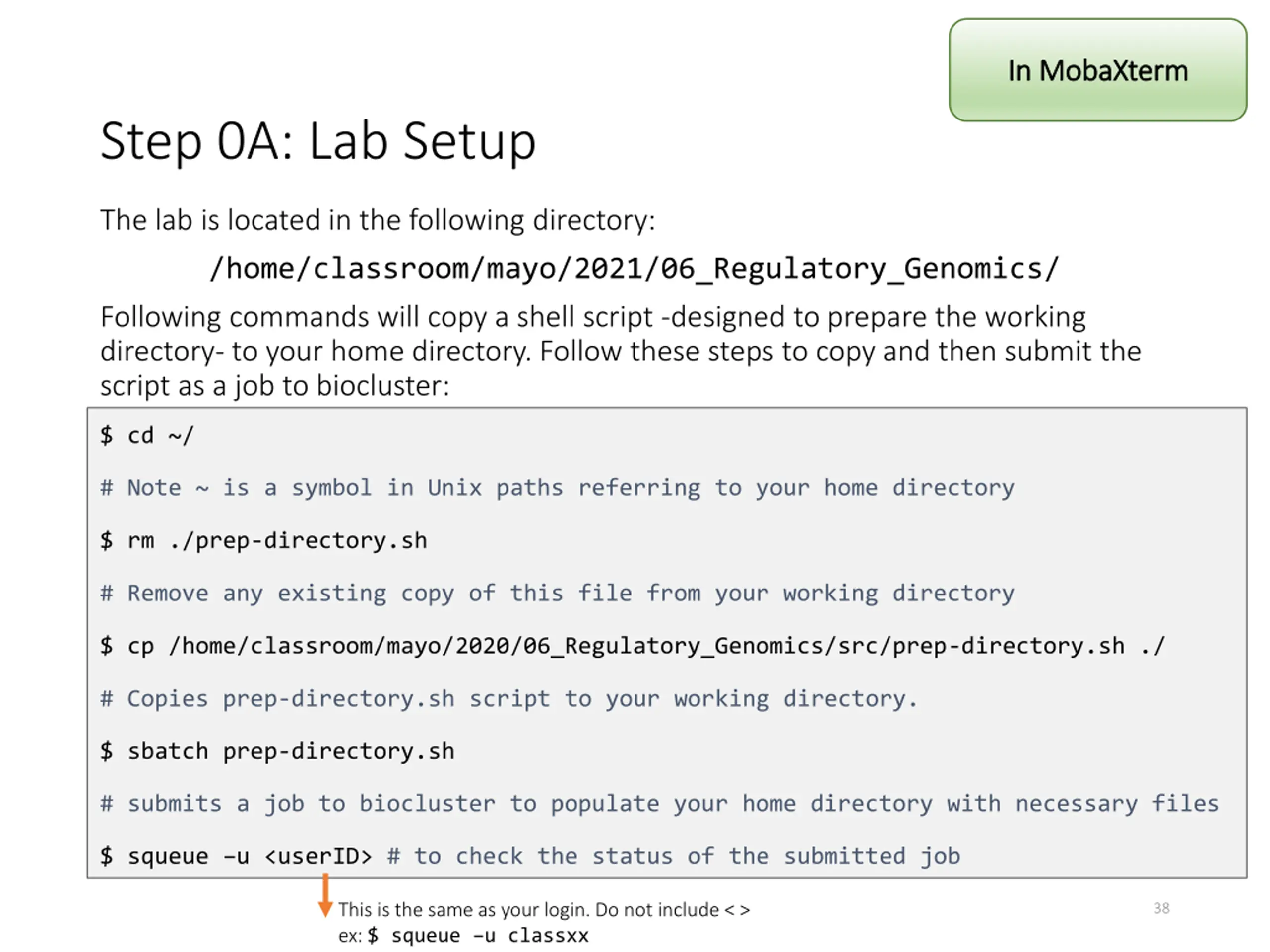Click the lab directory path text

click(x=634, y=269)
